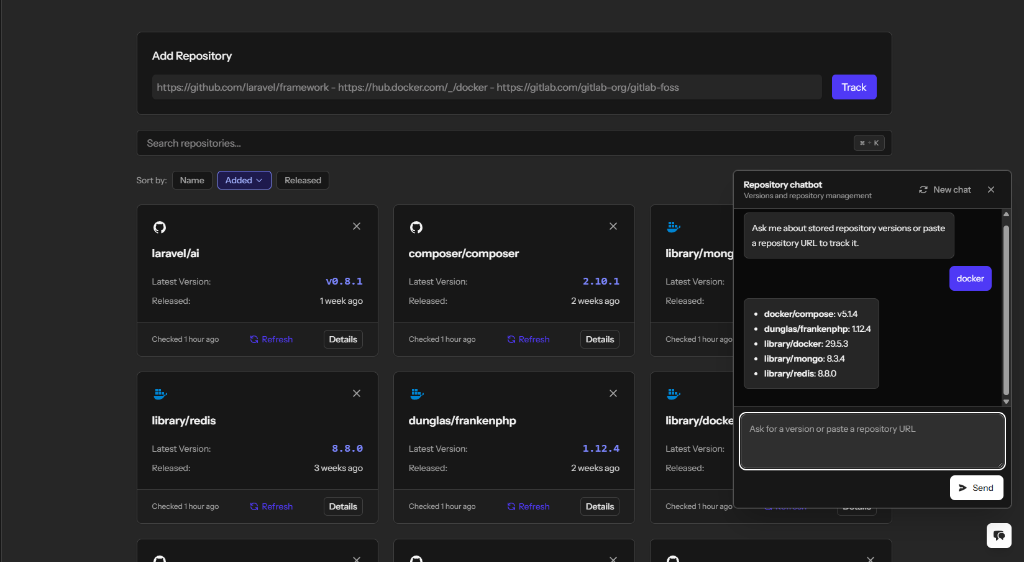The width and height of the screenshot is (1024, 562).
Task: Click 'library/redis: 8.8.0' in chatbot reply
Action: click(800, 374)
